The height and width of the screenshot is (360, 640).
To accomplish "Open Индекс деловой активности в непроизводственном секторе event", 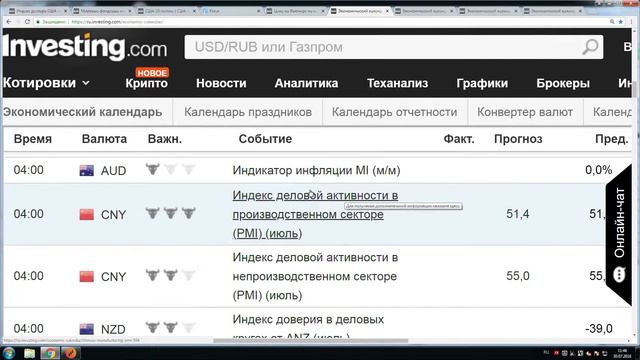I will (315, 276).
